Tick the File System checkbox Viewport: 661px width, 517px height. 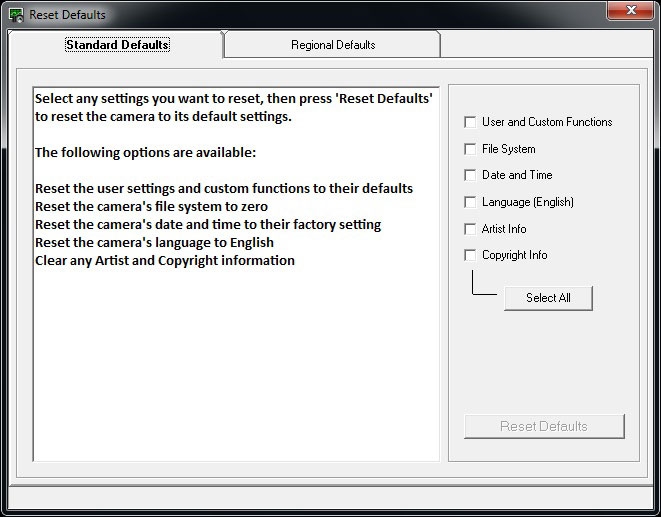click(470, 149)
